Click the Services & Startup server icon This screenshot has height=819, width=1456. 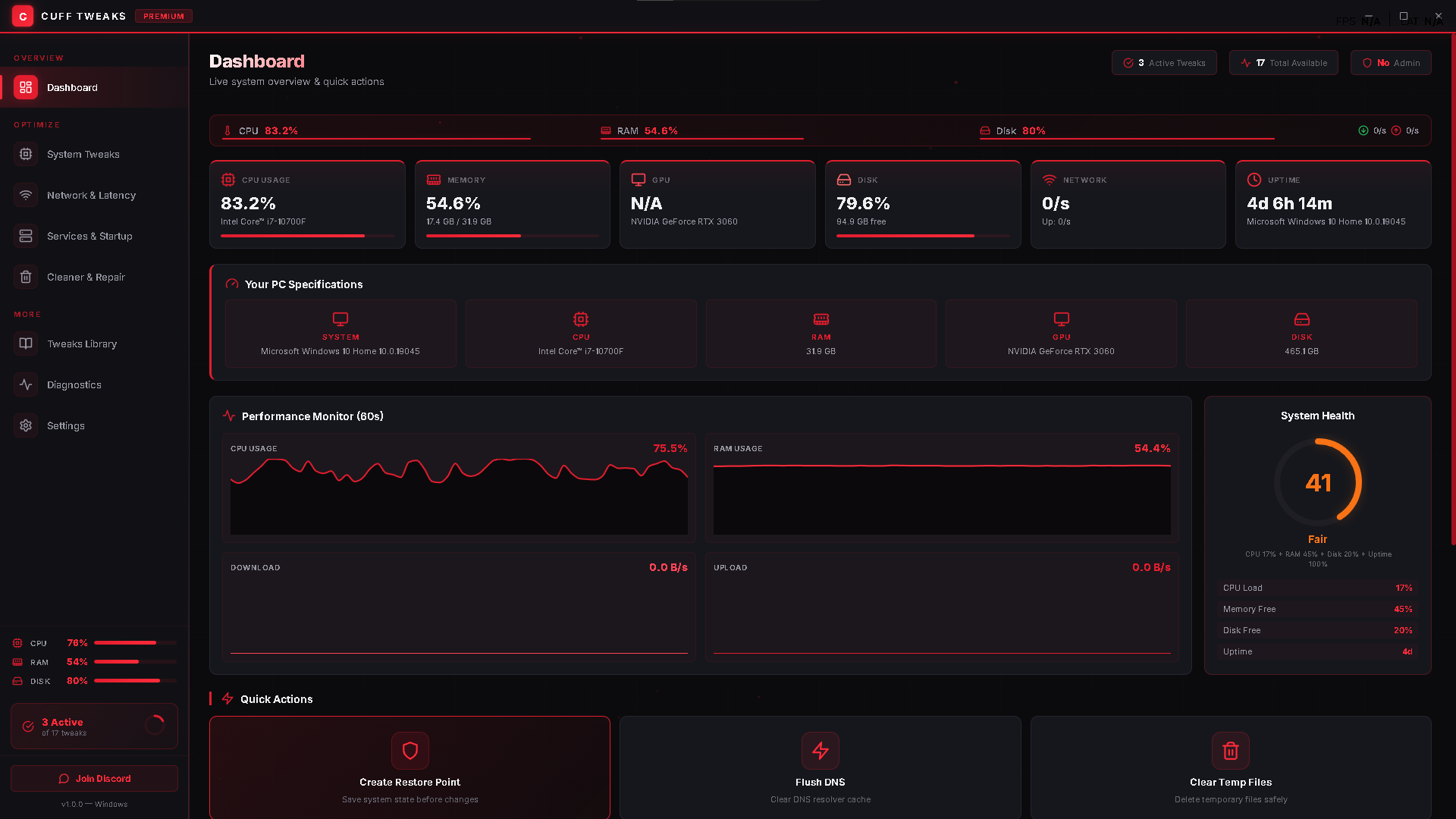(x=26, y=236)
